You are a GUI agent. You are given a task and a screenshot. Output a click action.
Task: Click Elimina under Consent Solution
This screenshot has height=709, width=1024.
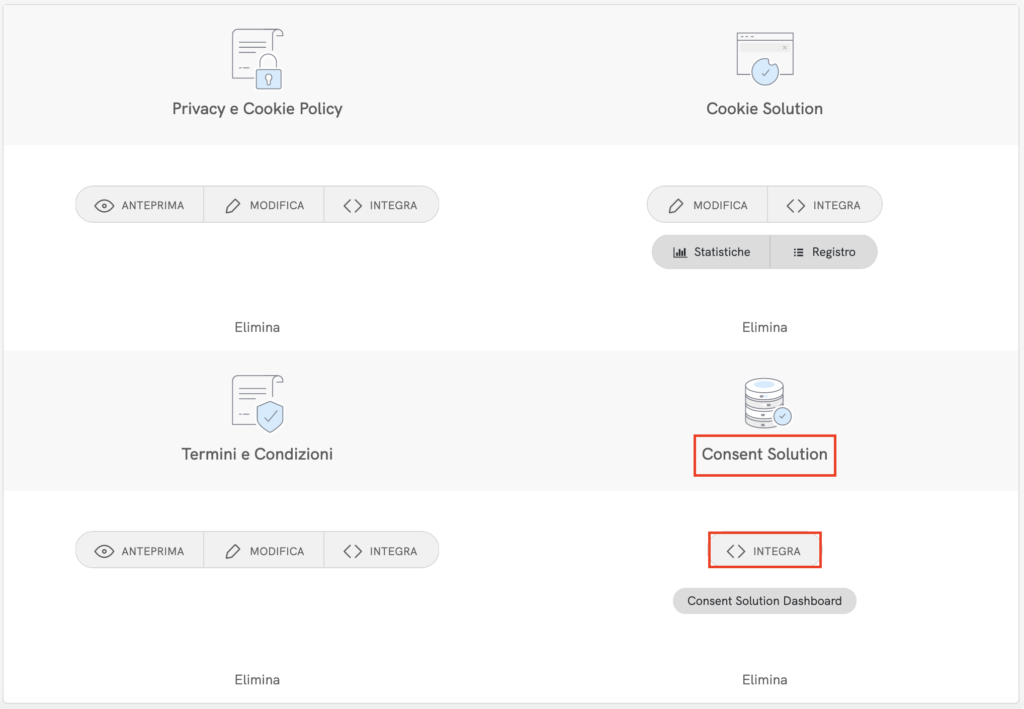tap(764, 680)
